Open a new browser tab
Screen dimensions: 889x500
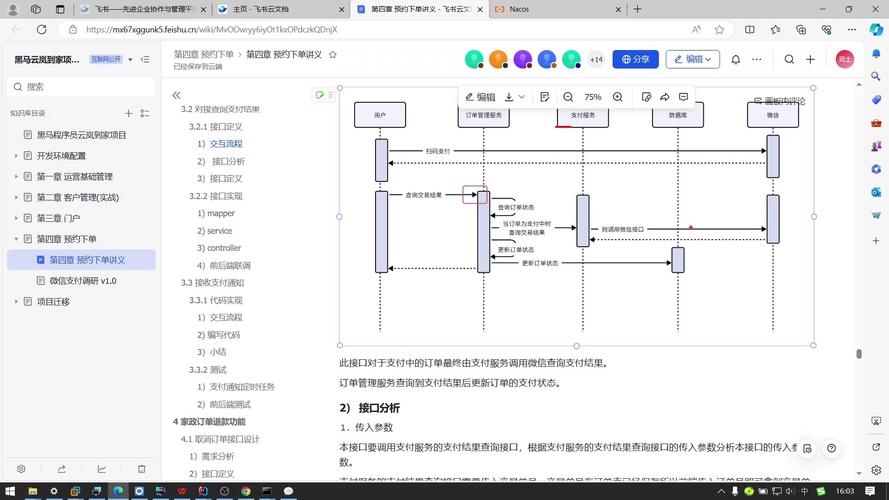pyautogui.click(x=637, y=9)
